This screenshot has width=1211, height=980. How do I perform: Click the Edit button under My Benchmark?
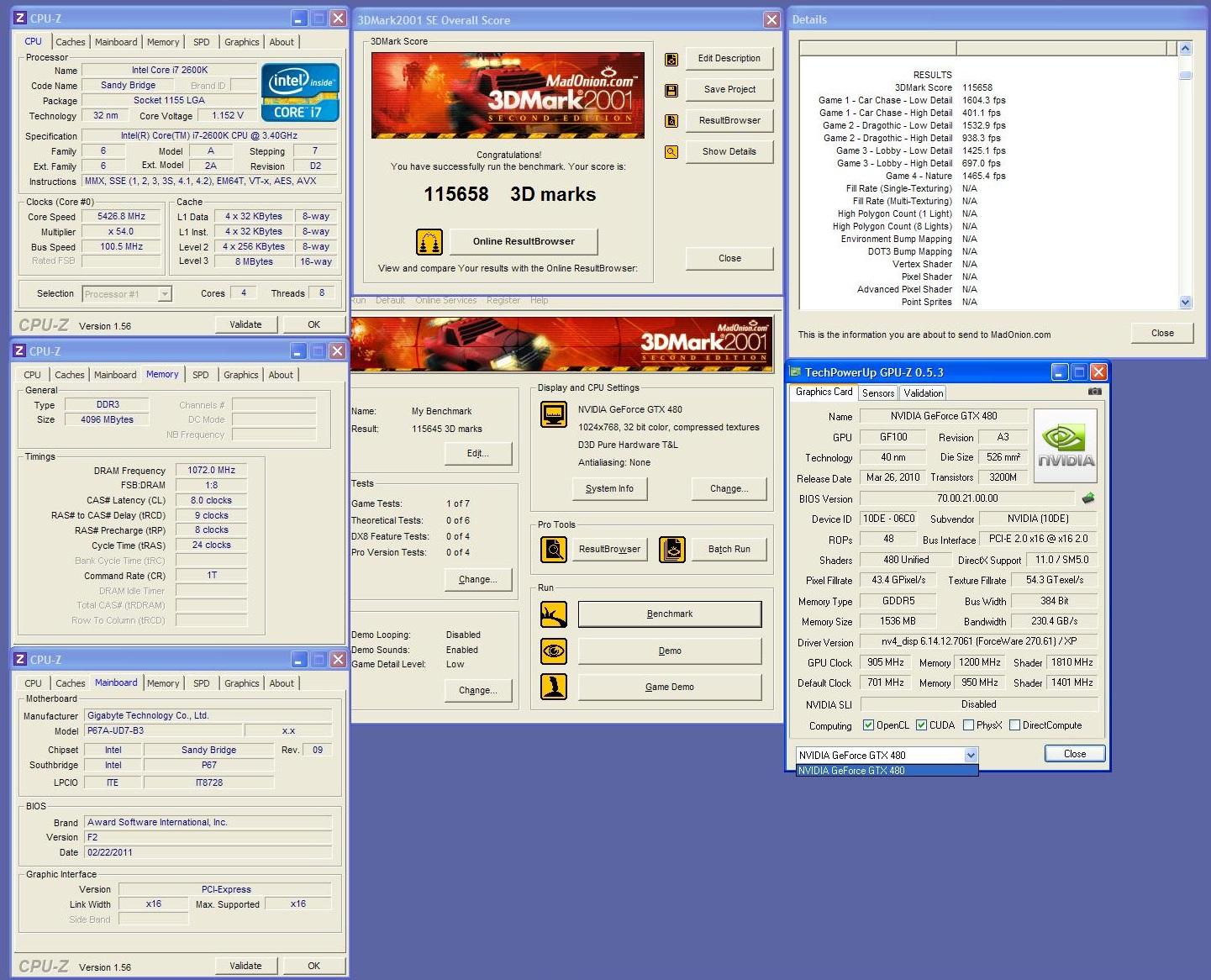pyautogui.click(x=478, y=453)
